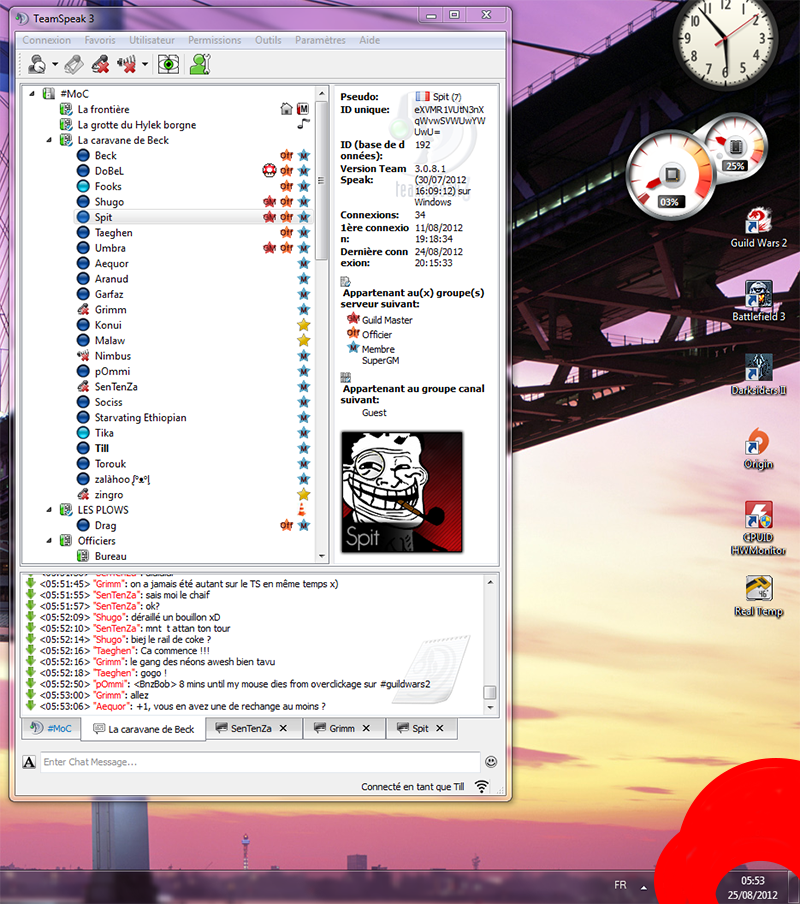The width and height of the screenshot is (800, 904).
Task: Close the Grimm chat tab
Action: pos(366,728)
